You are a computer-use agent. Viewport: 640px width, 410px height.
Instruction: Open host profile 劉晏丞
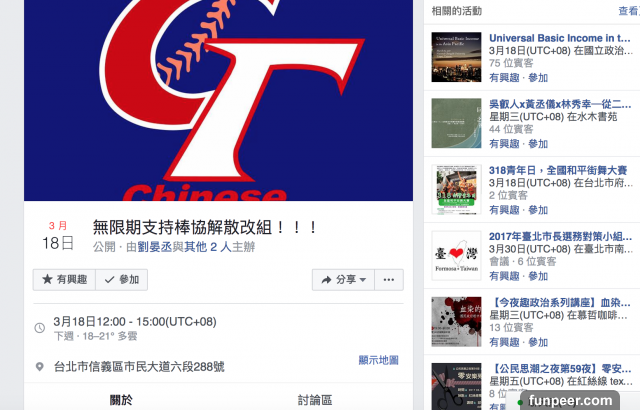coord(155,247)
